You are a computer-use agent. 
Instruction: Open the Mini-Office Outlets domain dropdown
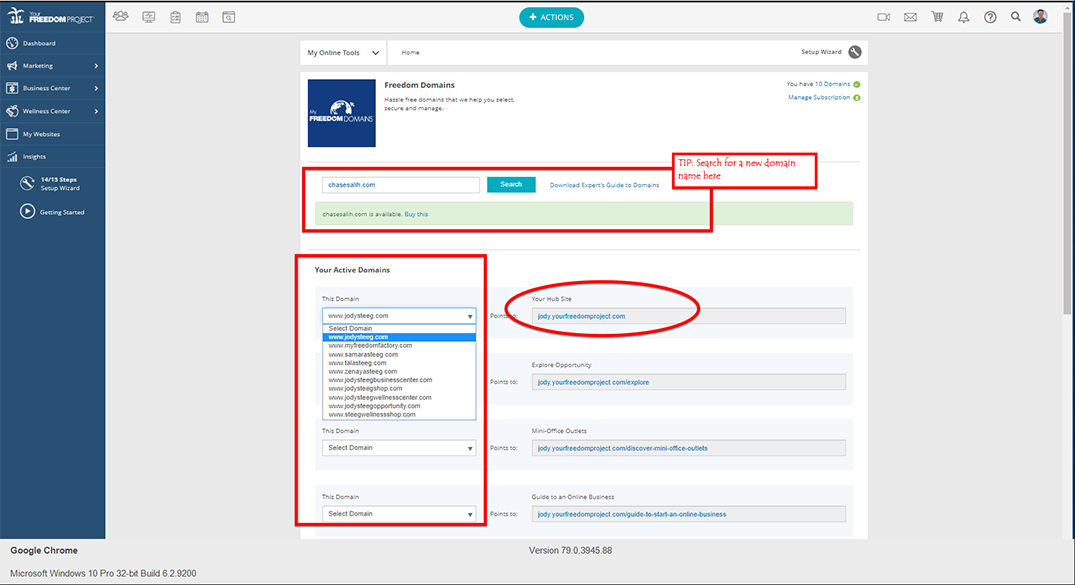tap(399, 448)
